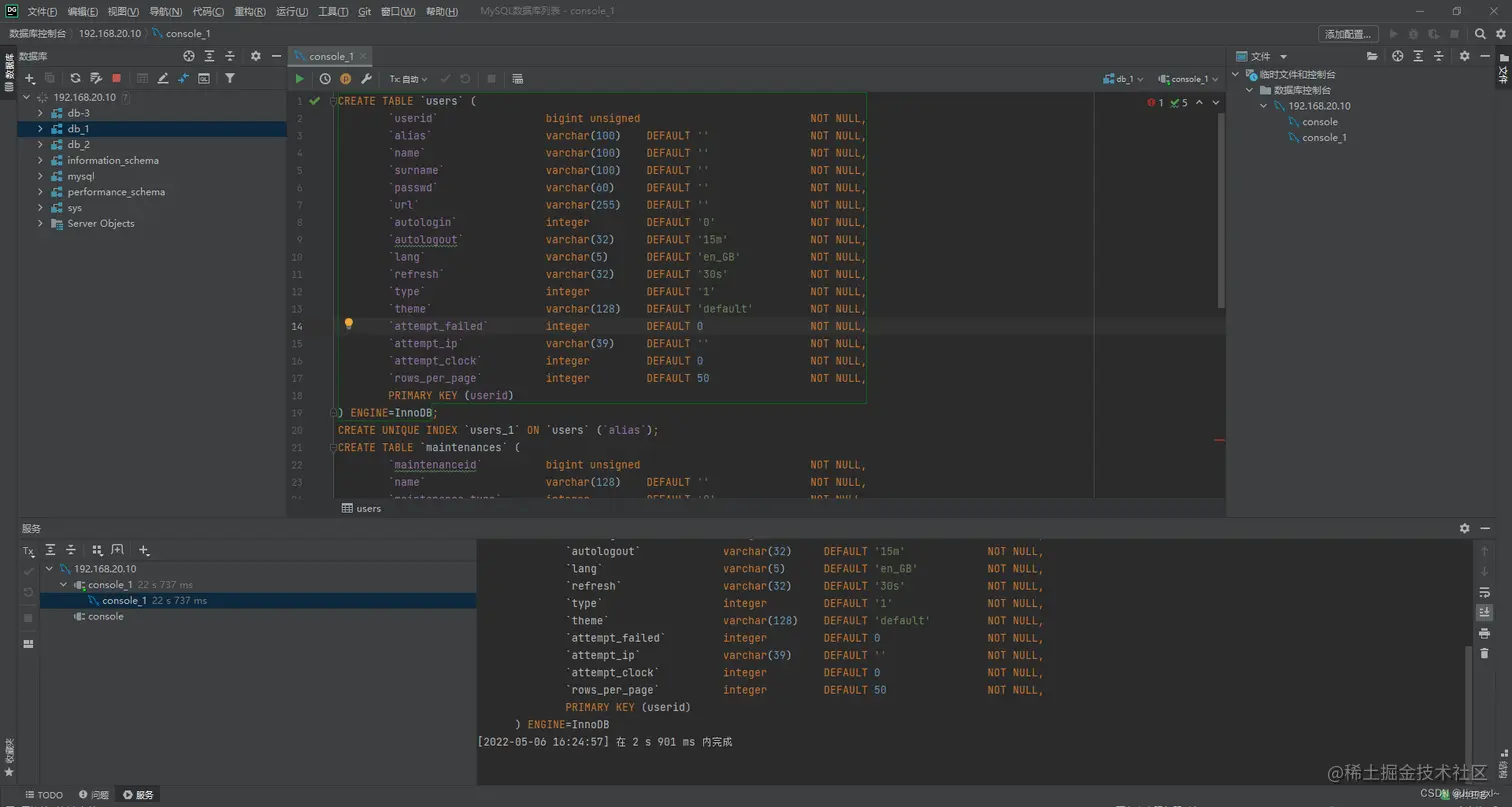Switch to the TODO tool window tab

point(44,795)
